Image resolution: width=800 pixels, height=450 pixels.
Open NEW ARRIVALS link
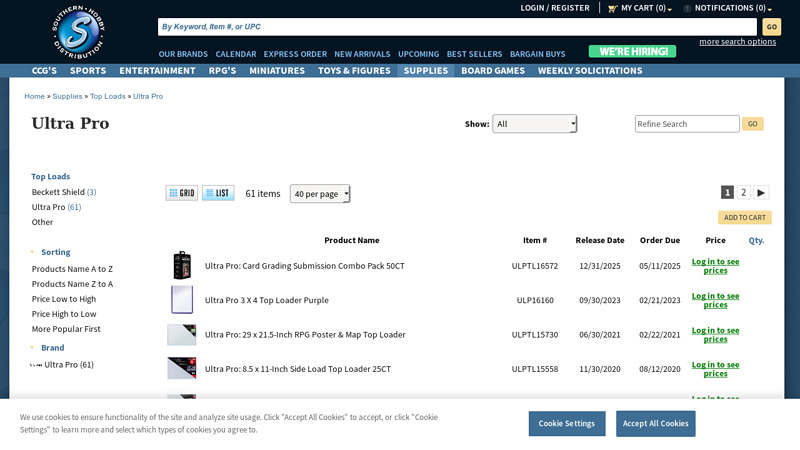[x=362, y=54]
